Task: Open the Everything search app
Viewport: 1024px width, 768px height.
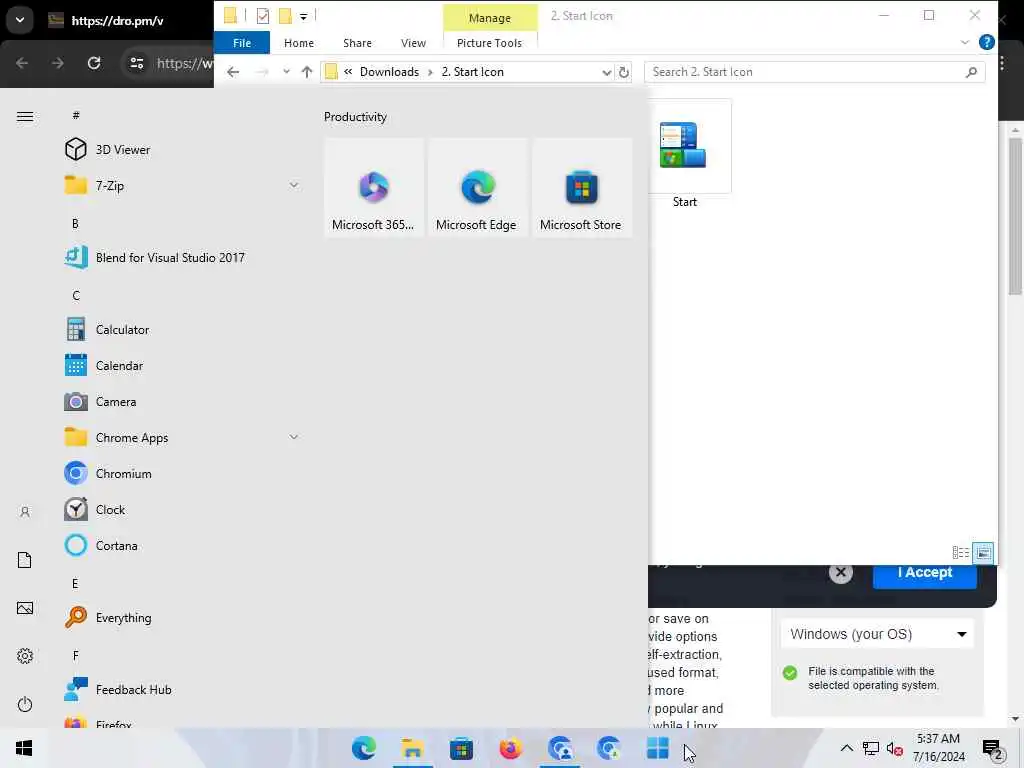Action: click(x=182, y=617)
